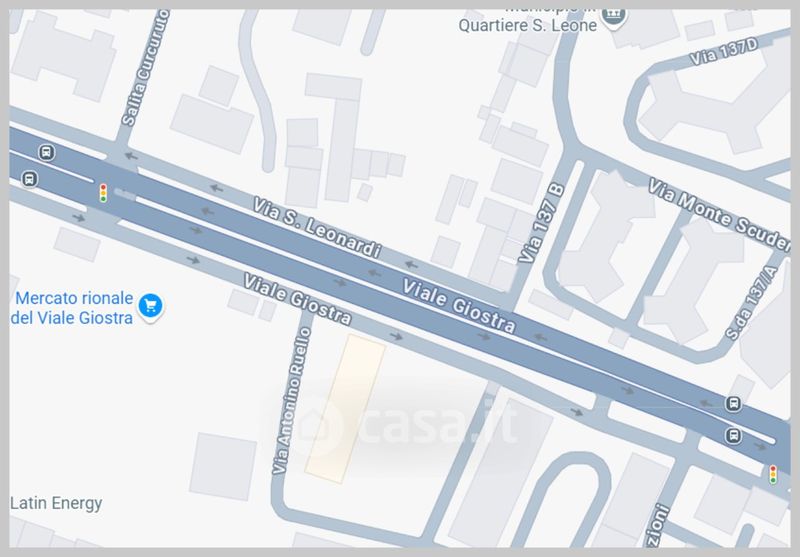Image resolution: width=800 pixels, height=557 pixels.
Task: Select the upper bus stop icon near Salita Curcuruto
Action: [46, 152]
